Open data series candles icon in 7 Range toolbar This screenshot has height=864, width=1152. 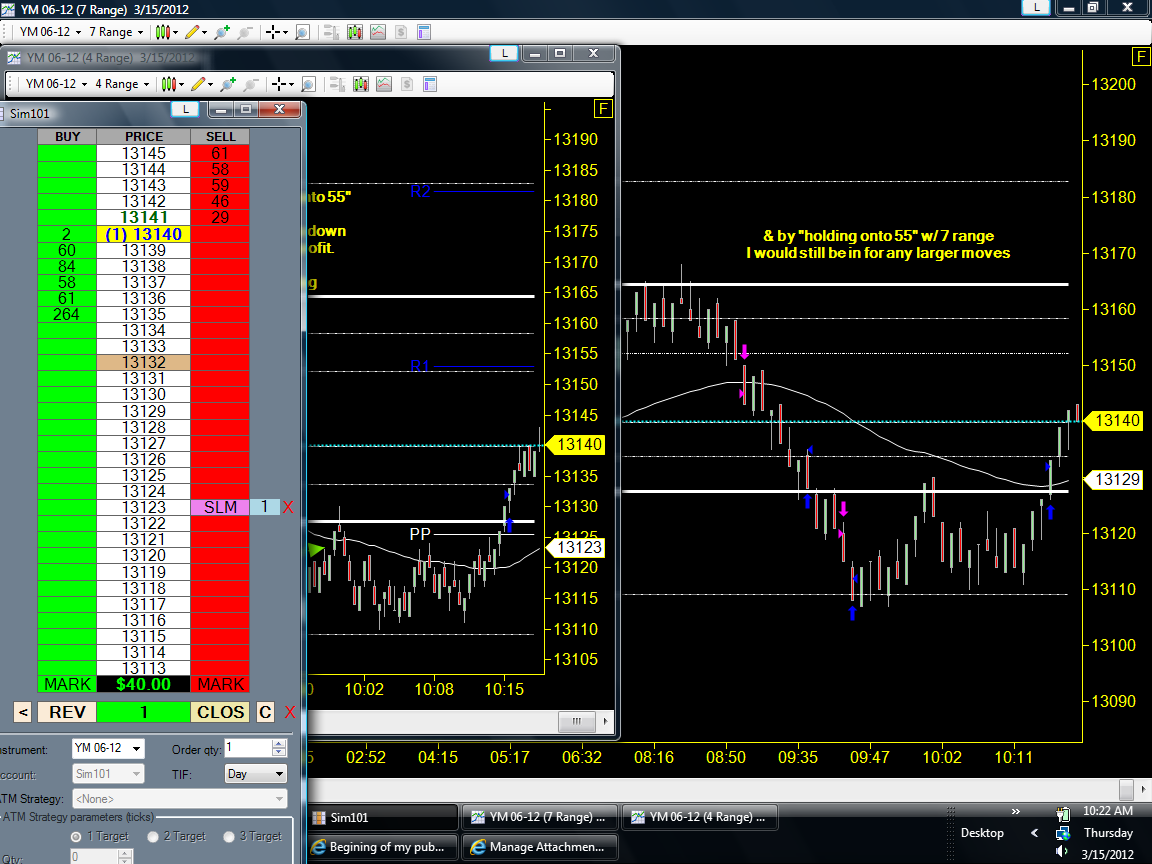click(355, 32)
